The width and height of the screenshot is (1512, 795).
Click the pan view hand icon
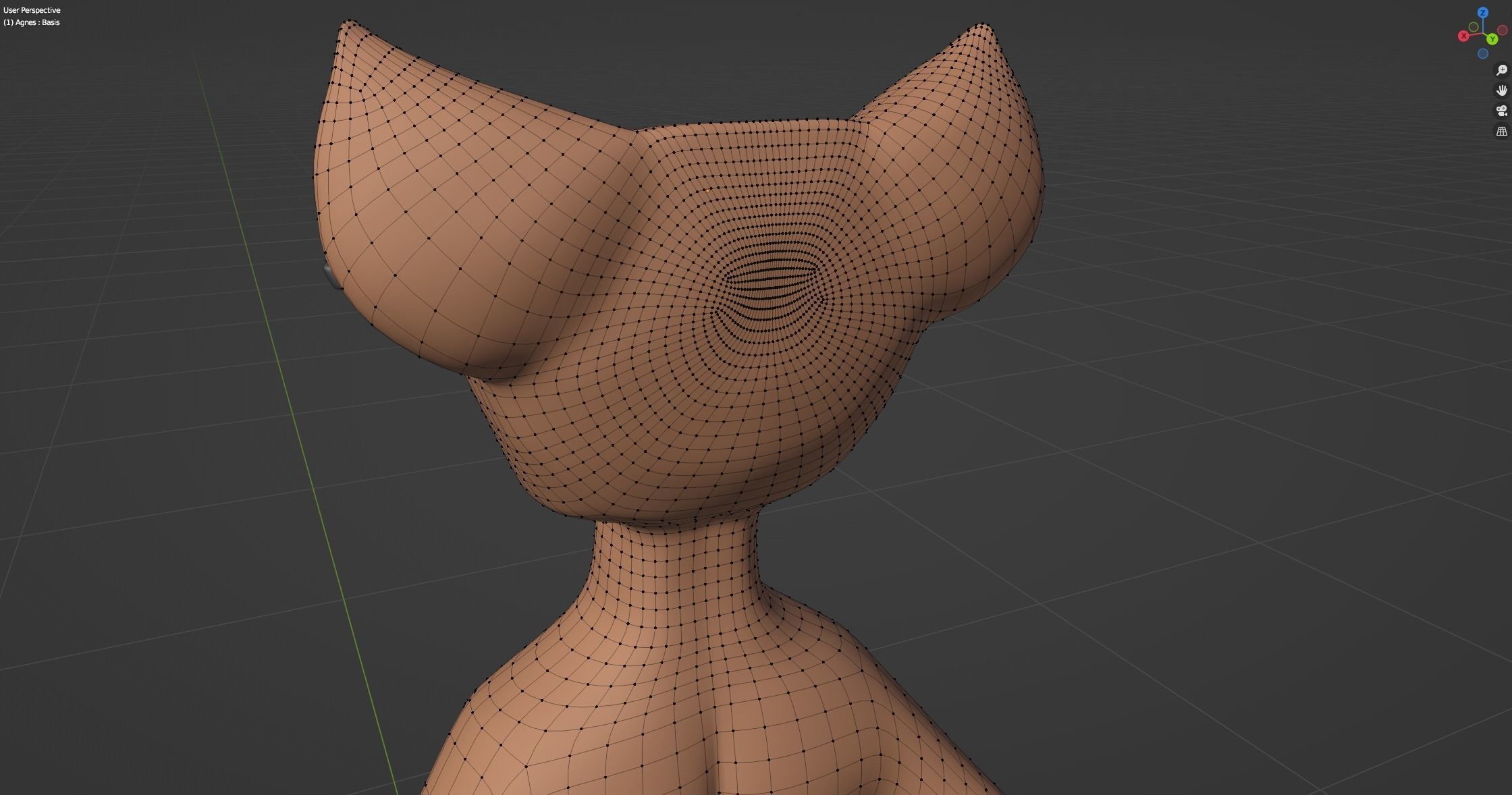1501,90
